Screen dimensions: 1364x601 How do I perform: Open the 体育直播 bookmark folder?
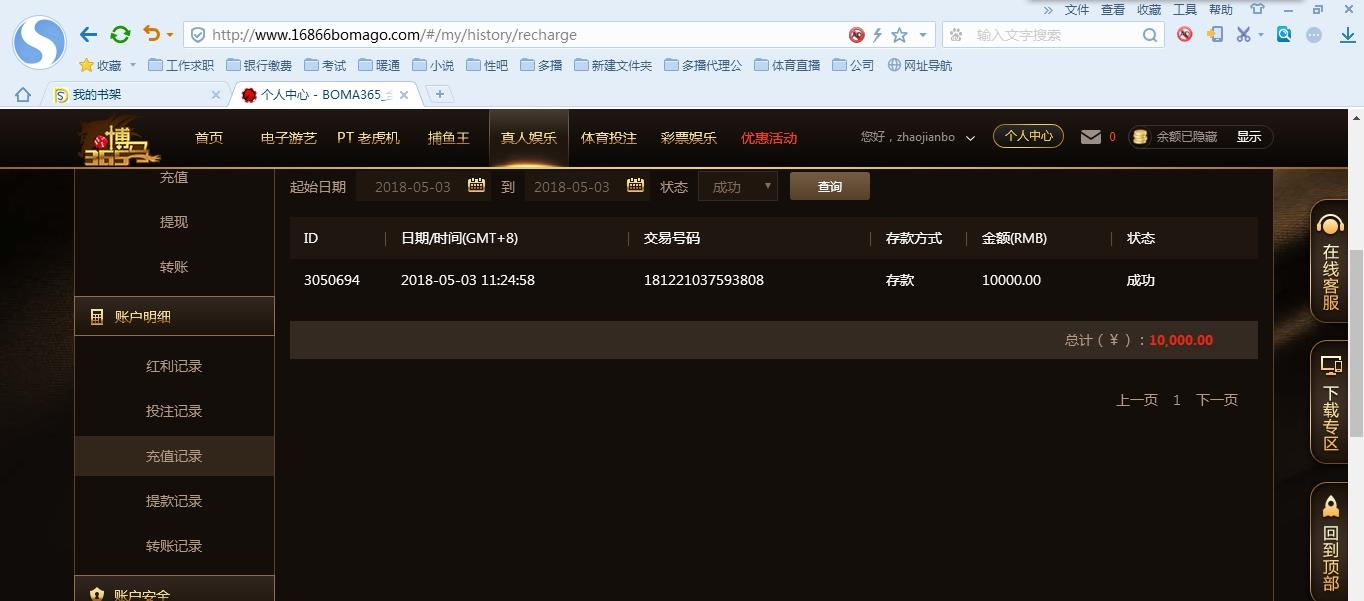[787, 65]
